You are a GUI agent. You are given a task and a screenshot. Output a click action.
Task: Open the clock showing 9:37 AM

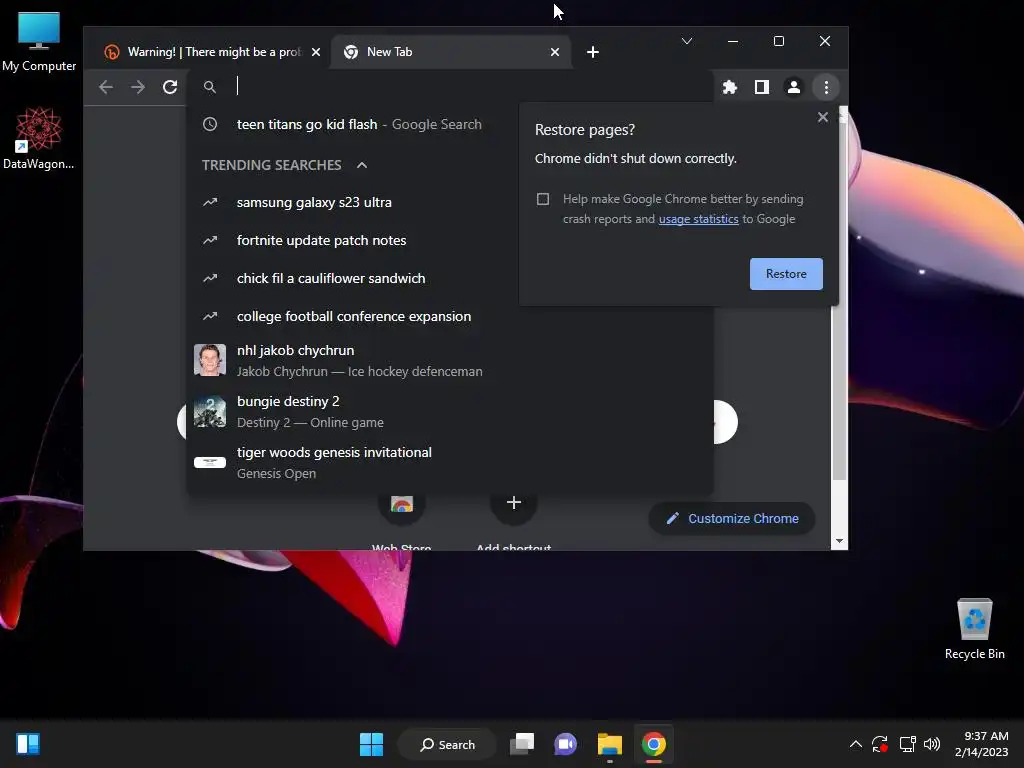click(x=981, y=744)
